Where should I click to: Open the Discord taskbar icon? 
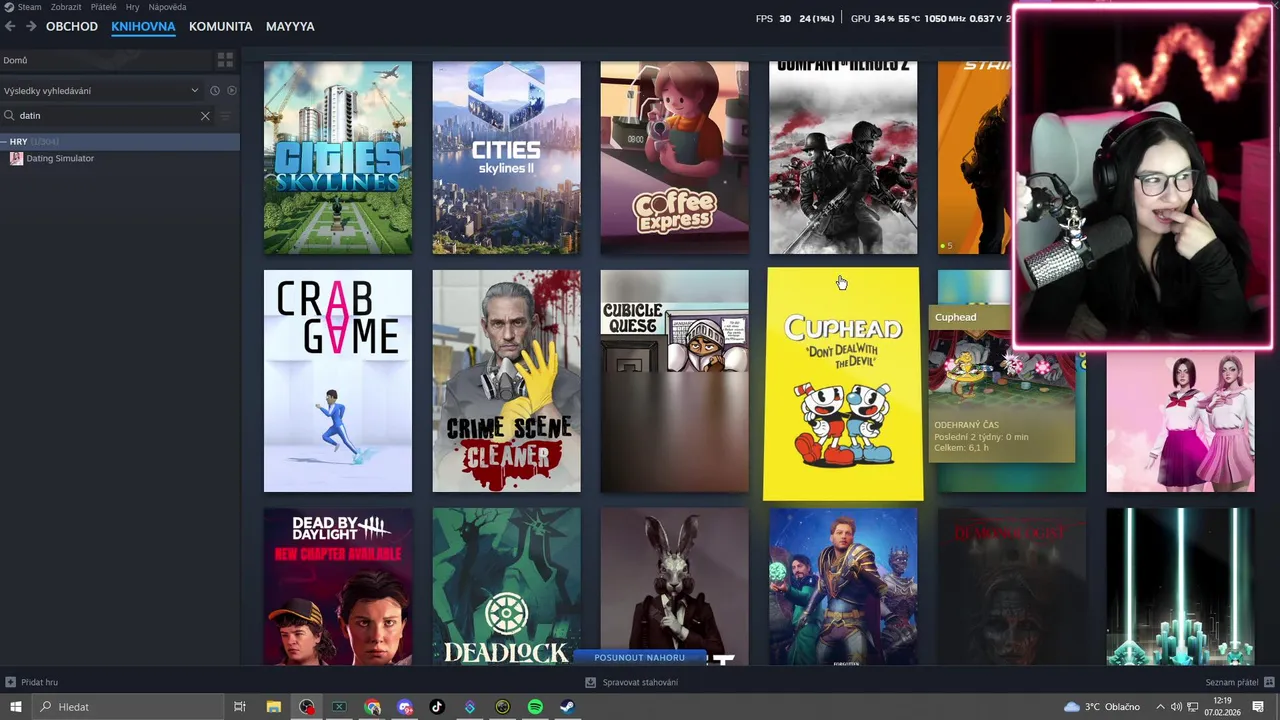pos(405,707)
